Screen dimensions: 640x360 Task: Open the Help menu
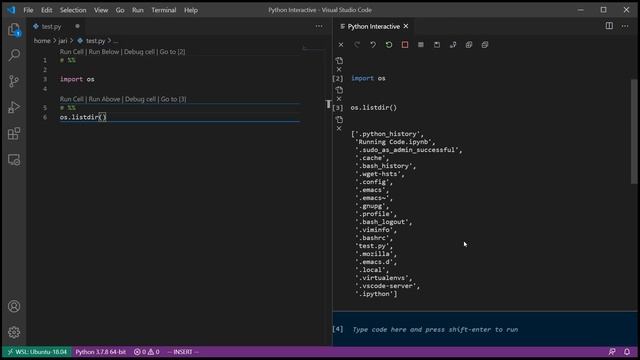[191, 10]
